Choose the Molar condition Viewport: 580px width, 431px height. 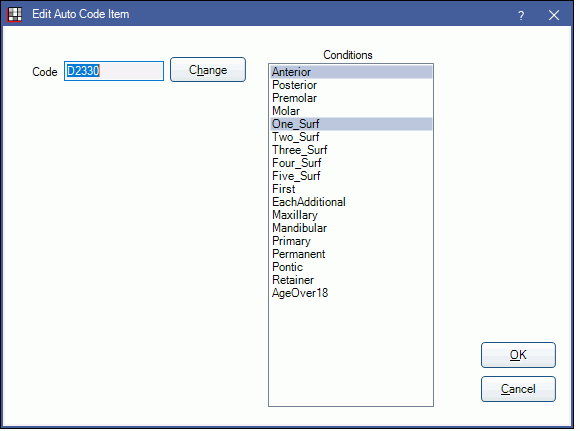(x=351, y=111)
